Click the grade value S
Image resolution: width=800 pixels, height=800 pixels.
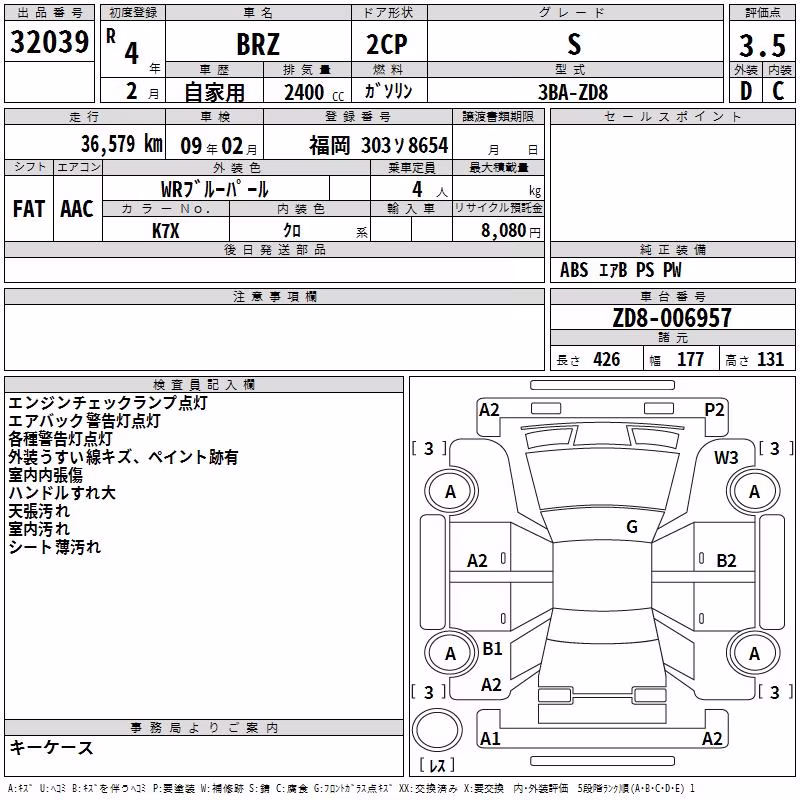click(x=574, y=44)
